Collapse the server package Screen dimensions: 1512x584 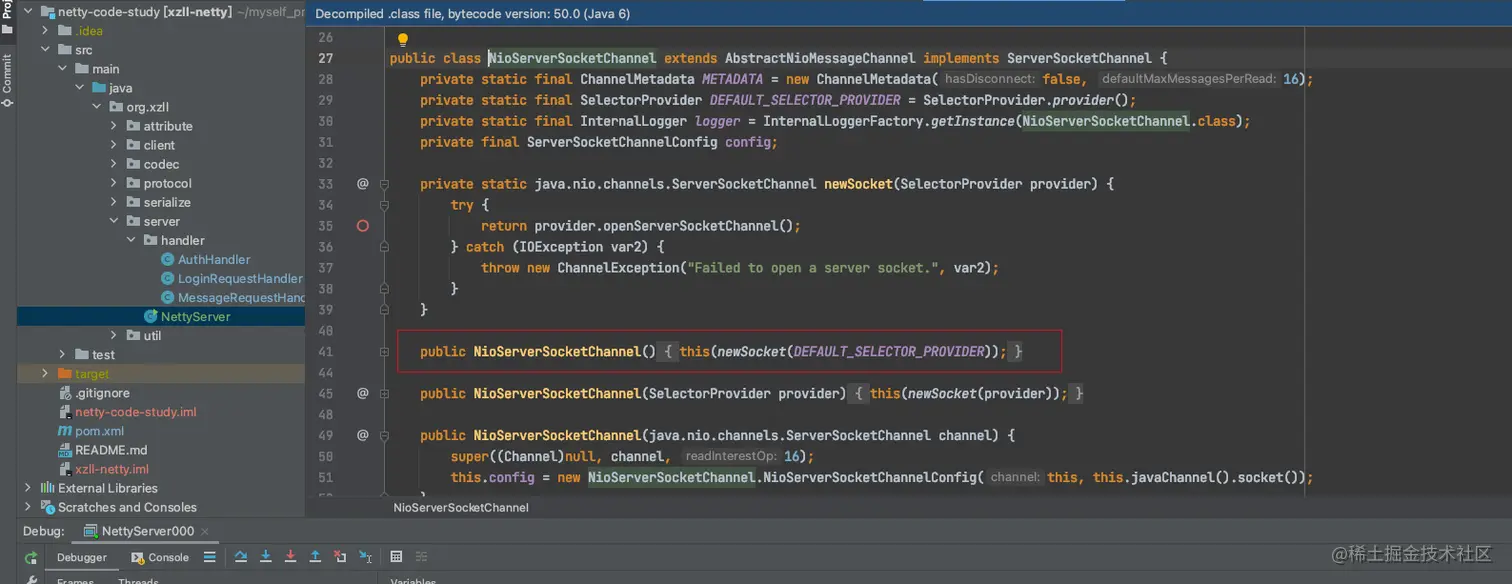tap(114, 221)
